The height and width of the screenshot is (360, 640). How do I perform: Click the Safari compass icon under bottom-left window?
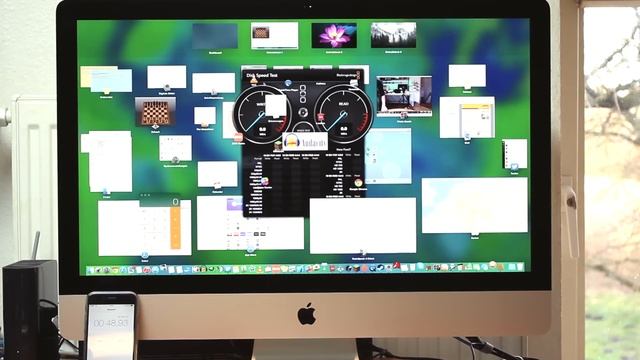pyautogui.click(x=144, y=256)
